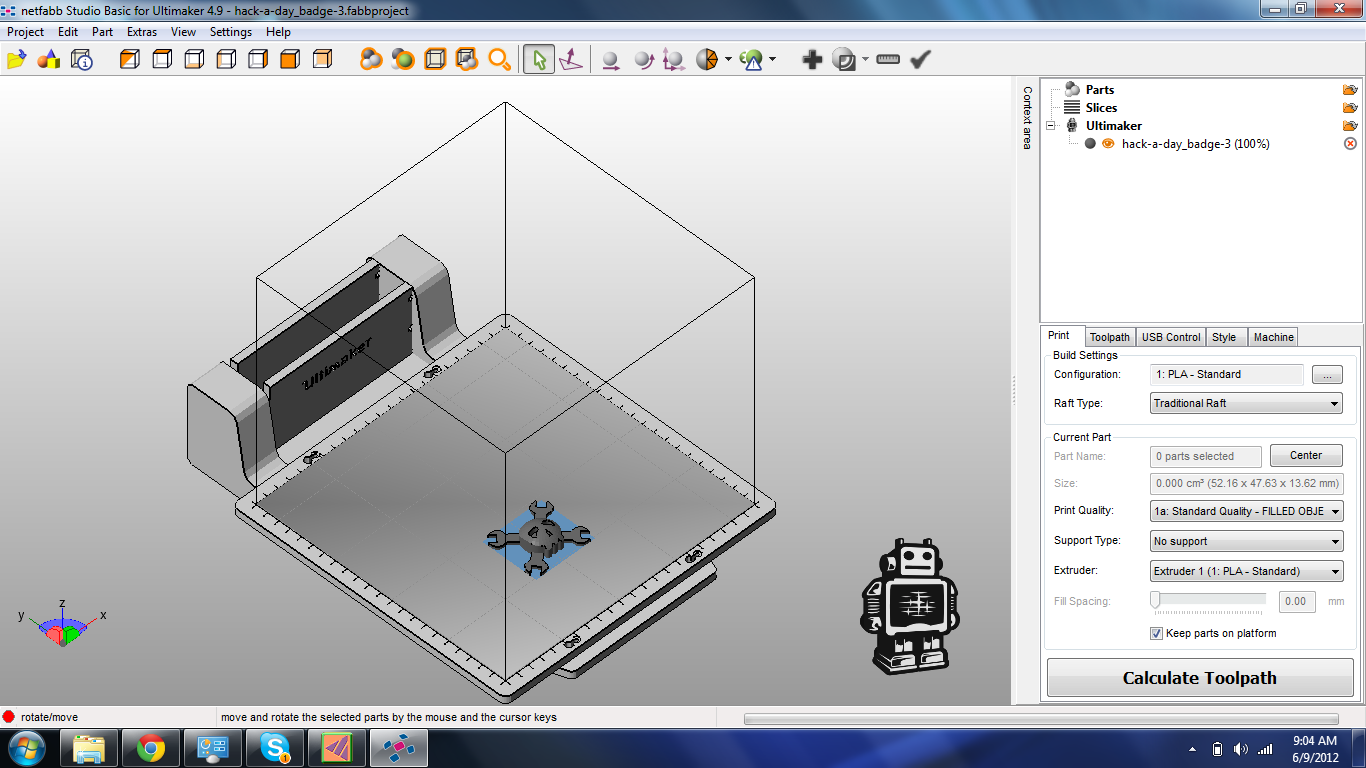The height and width of the screenshot is (768, 1366).
Task: Click the black plus add icon
Action: tap(812, 60)
